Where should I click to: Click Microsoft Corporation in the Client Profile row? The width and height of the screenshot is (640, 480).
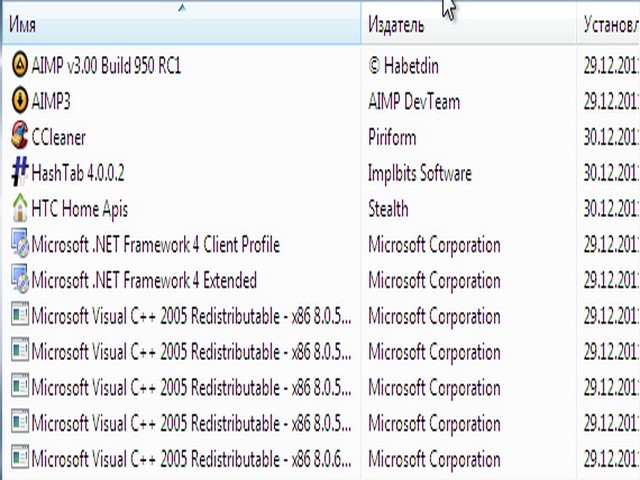pos(434,245)
